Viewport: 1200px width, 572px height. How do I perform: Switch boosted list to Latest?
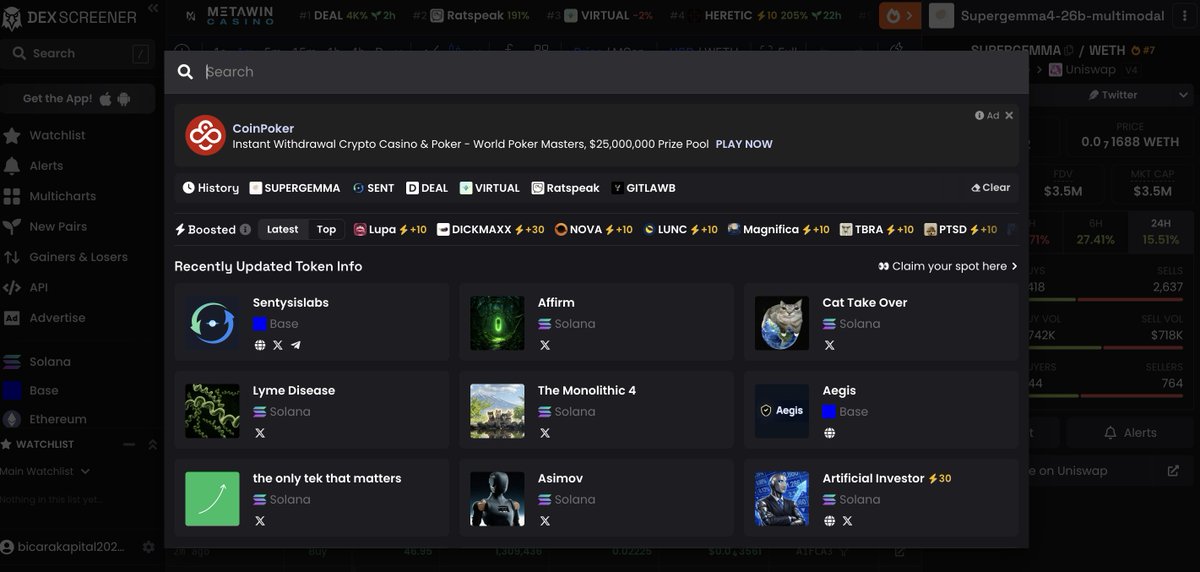click(x=282, y=229)
